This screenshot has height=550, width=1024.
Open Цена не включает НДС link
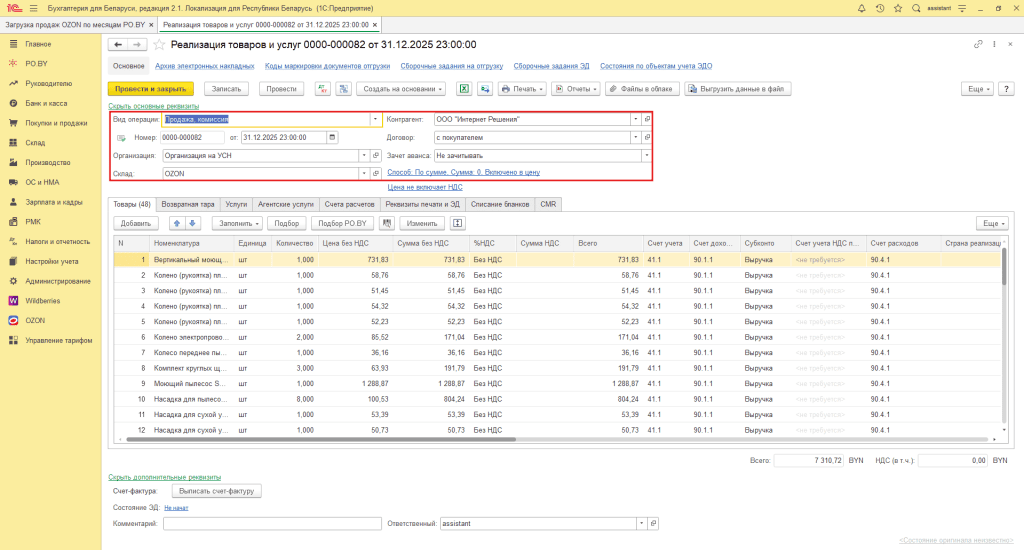tap(425, 187)
